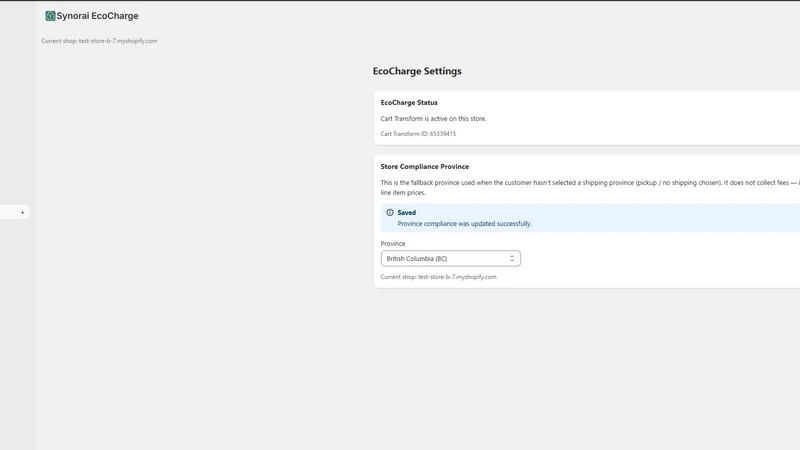
Task: Click the 'Saved' banner title
Action: click(x=407, y=212)
